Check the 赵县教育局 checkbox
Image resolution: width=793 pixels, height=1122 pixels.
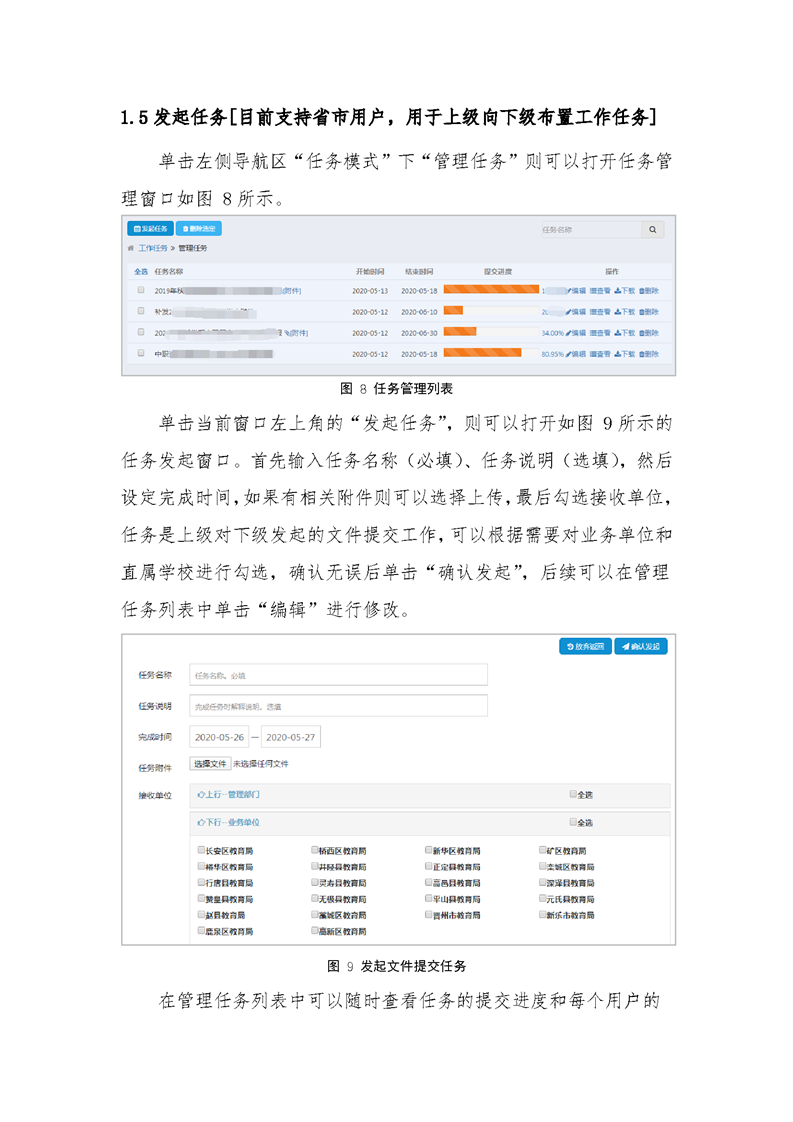[201, 914]
